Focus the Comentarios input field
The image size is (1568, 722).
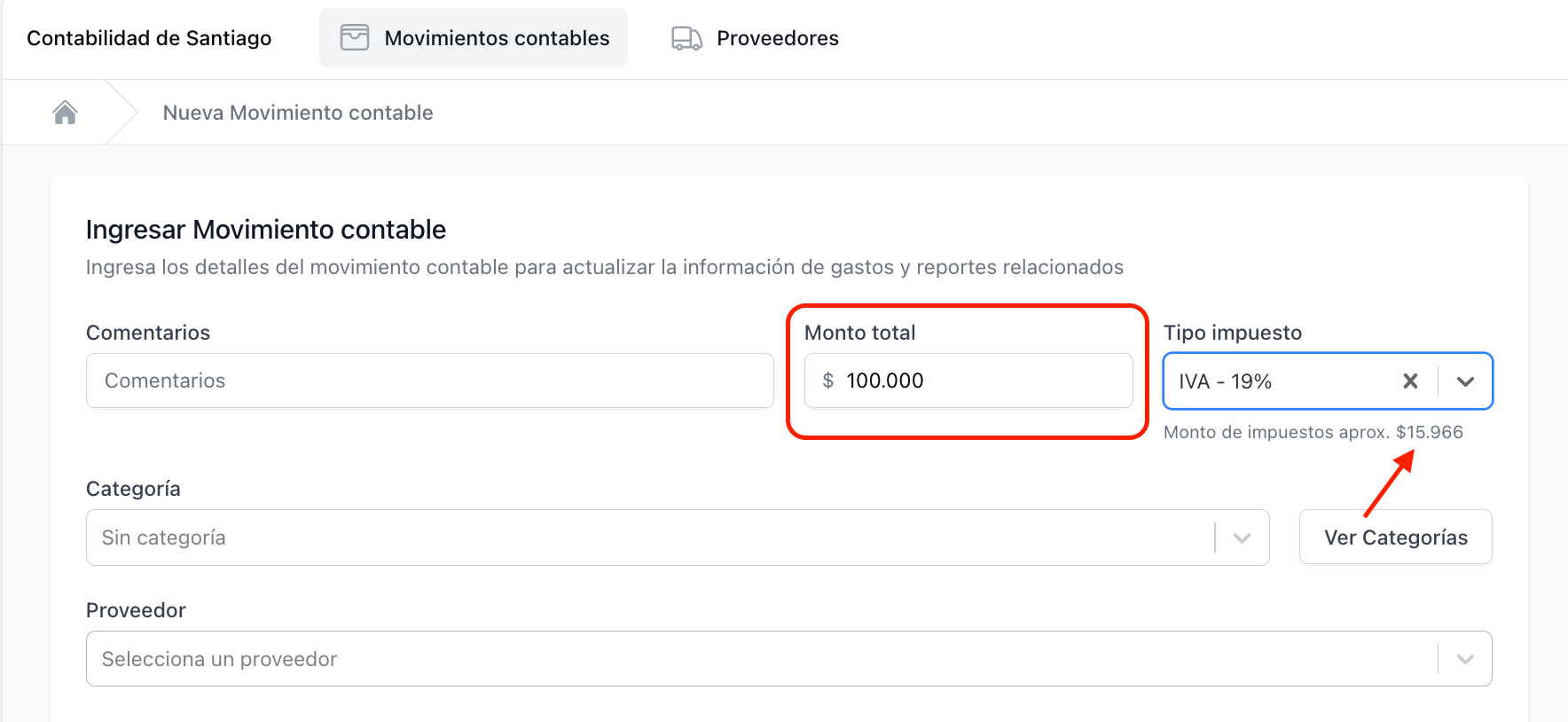coord(430,381)
